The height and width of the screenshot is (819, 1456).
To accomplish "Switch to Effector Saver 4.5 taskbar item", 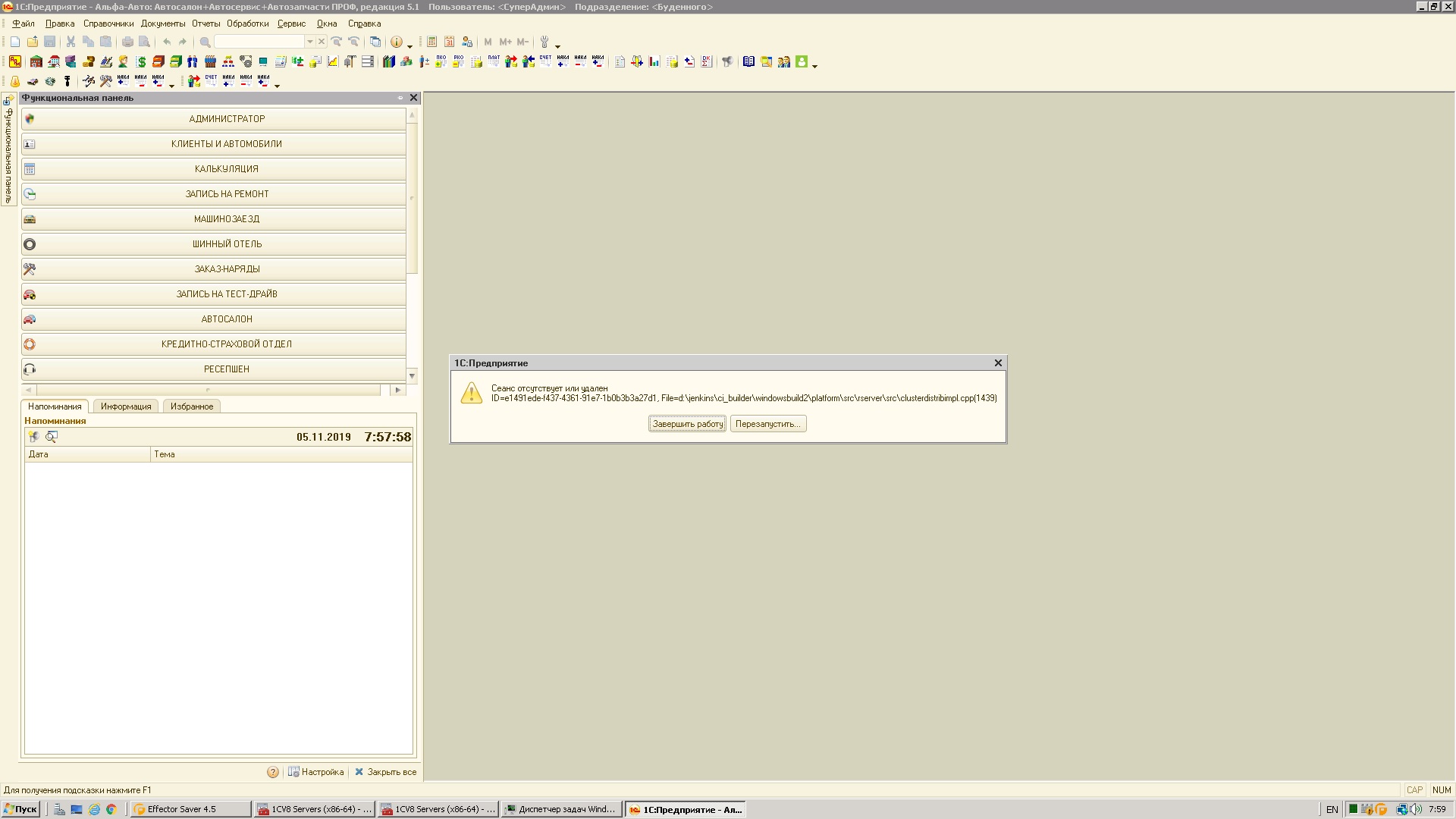I will [190, 809].
